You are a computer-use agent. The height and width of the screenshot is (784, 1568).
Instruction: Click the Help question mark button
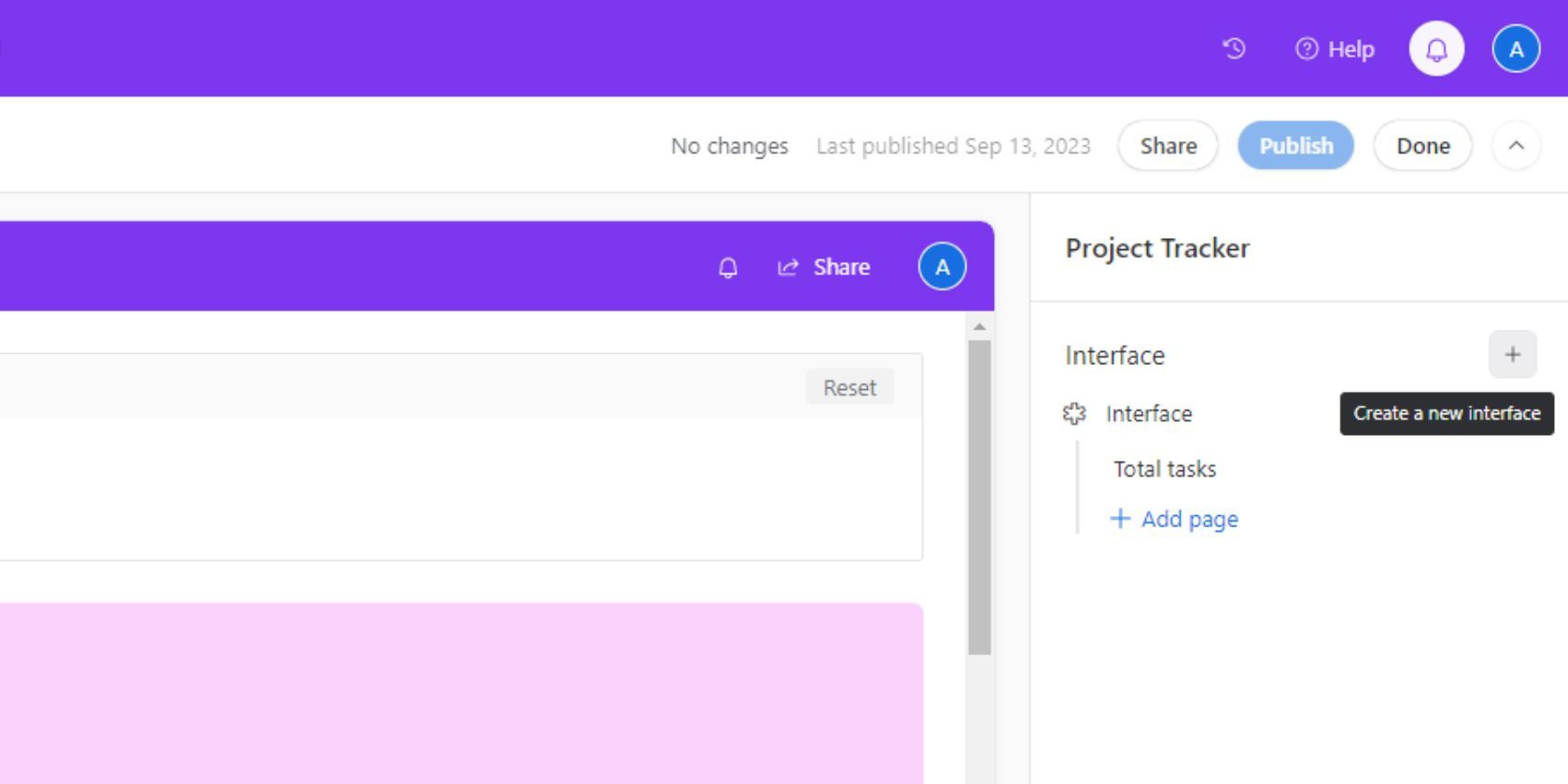point(1335,49)
